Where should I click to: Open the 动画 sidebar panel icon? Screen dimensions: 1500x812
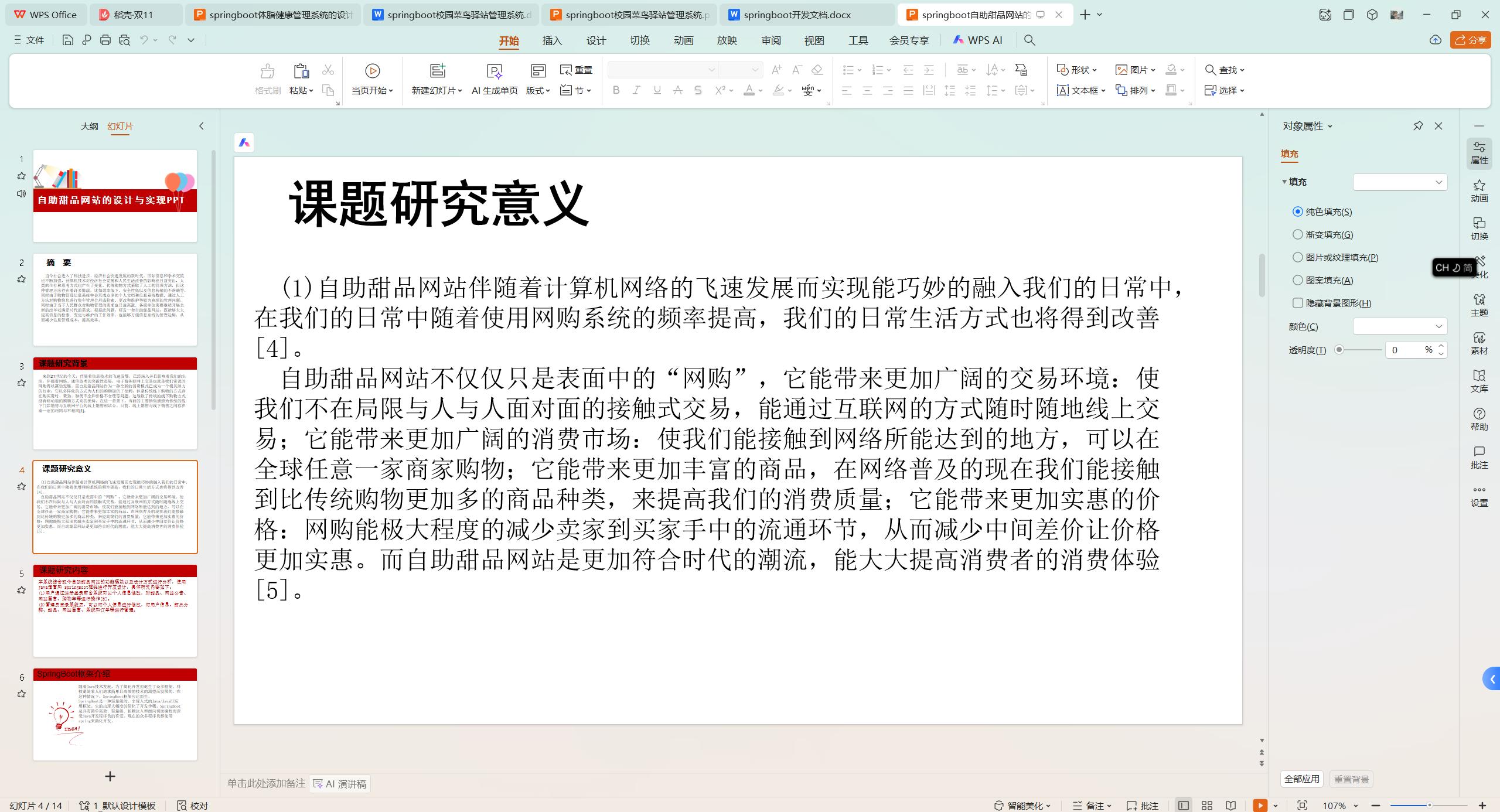point(1479,190)
